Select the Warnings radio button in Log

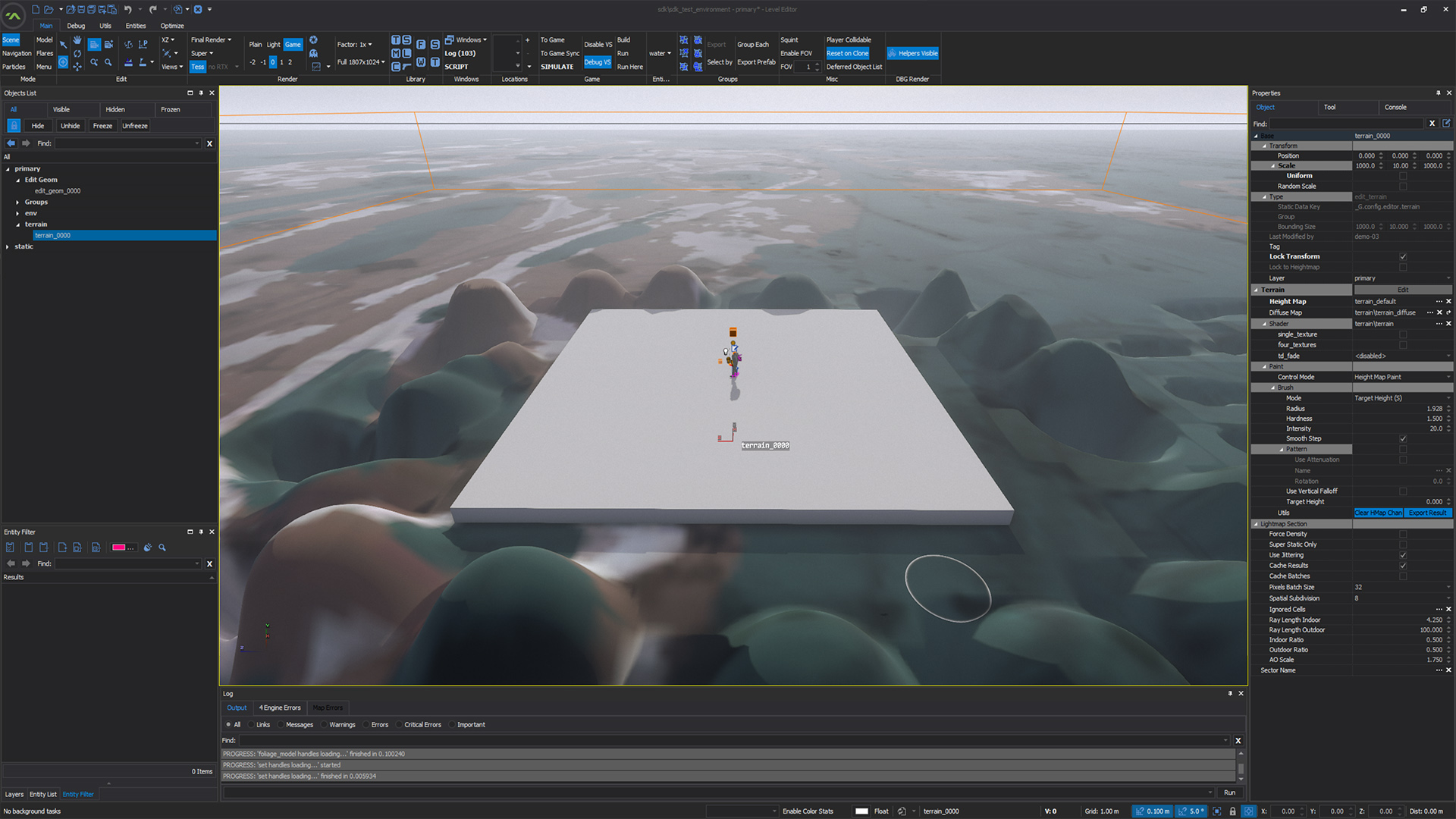coord(325,725)
